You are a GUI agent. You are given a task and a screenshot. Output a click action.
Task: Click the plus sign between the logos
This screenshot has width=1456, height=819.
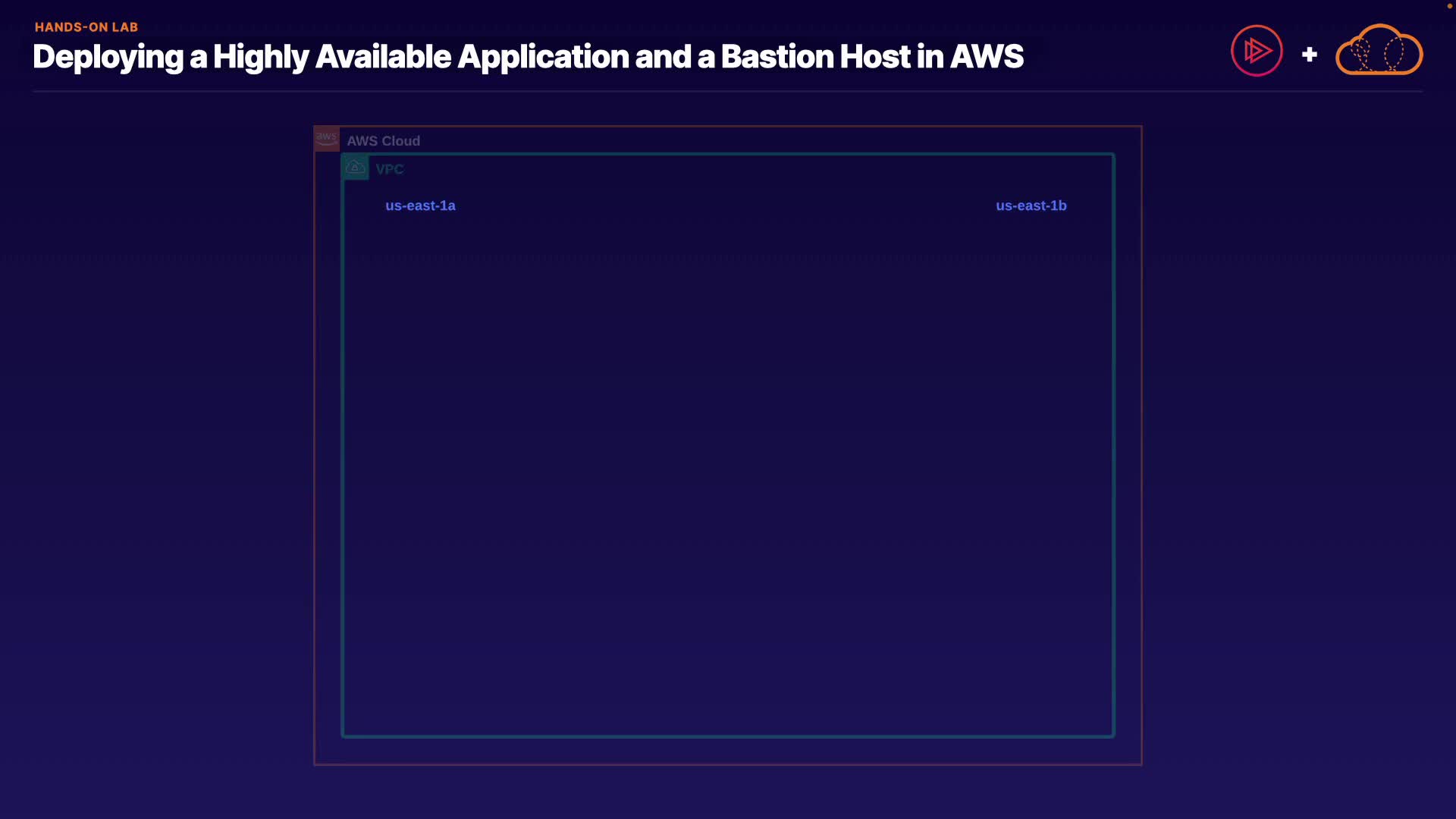tap(1309, 55)
